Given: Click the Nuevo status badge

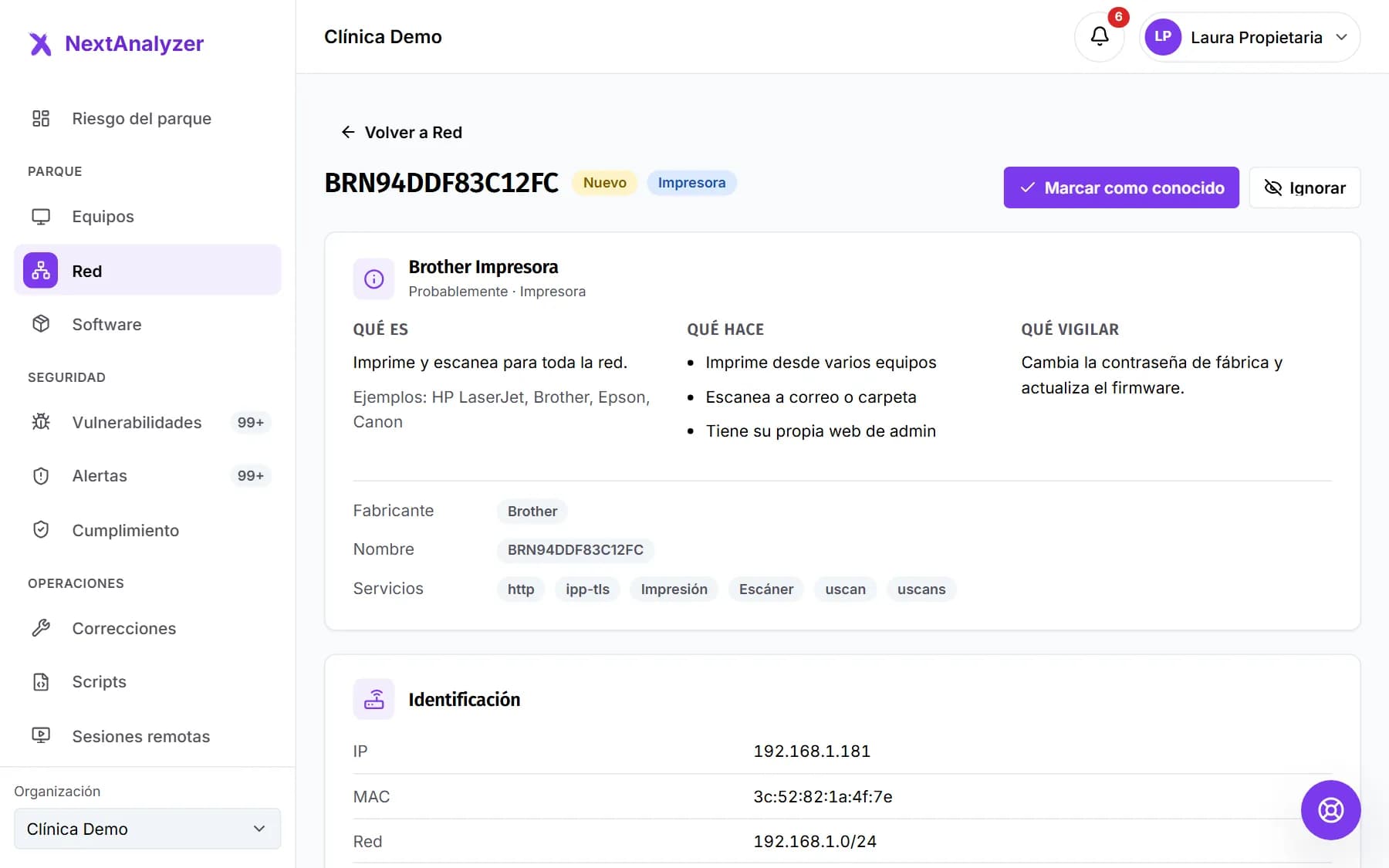Looking at the screenshot, I should 604,183.
